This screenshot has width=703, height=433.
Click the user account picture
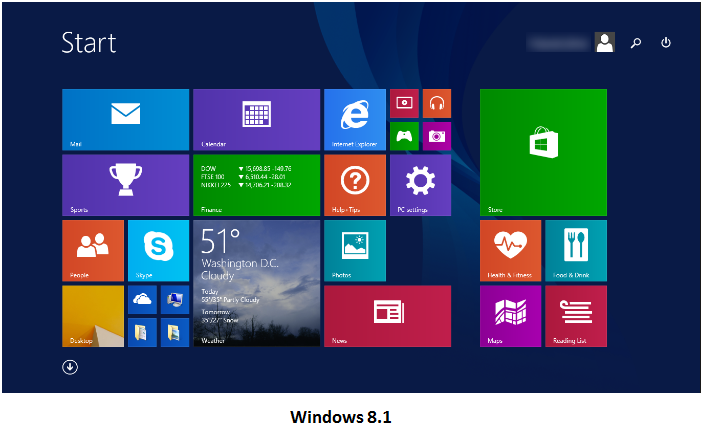[605, 43]
